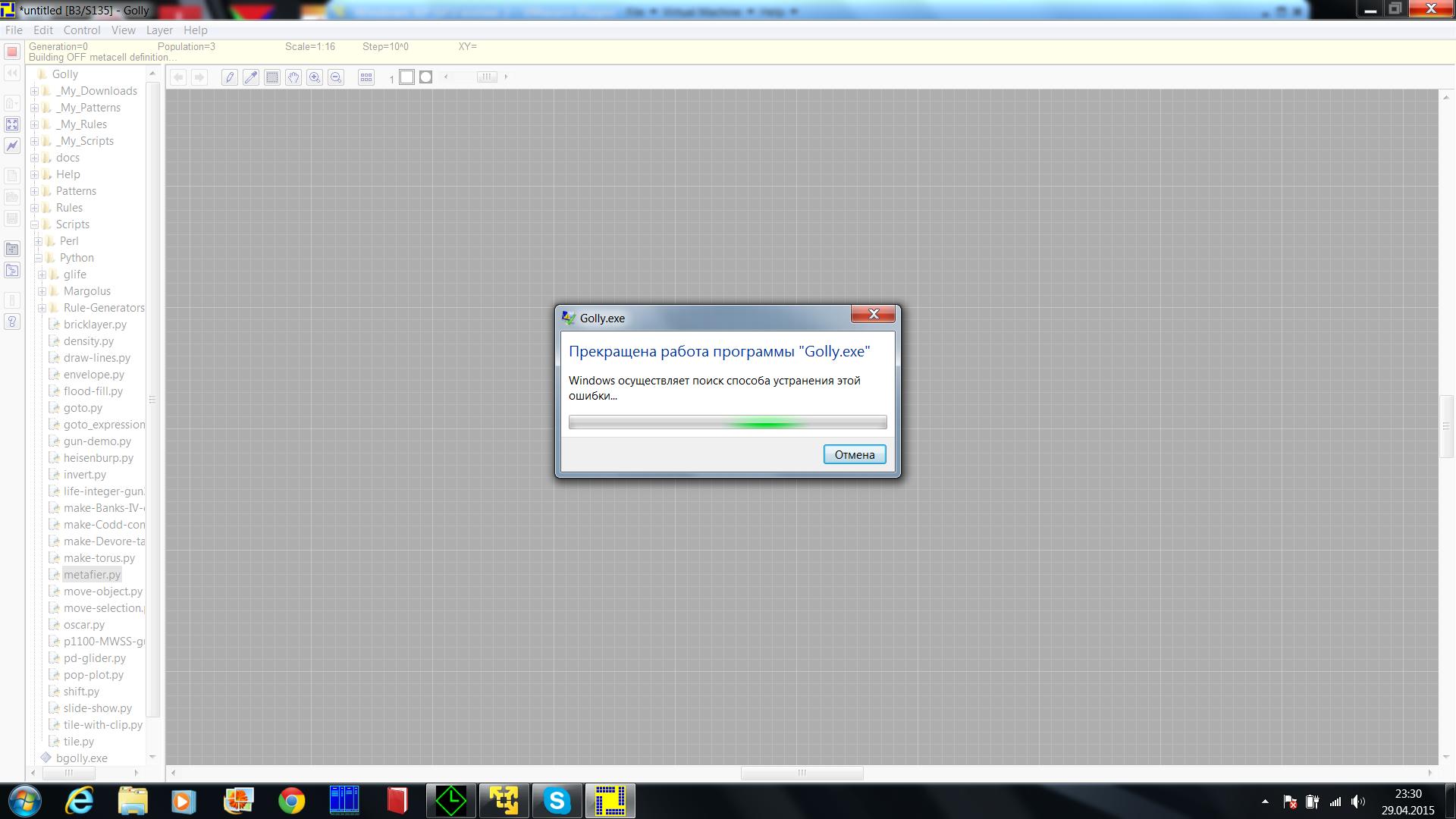
Task: Open Skype from the taskbar
Action: 557,801
